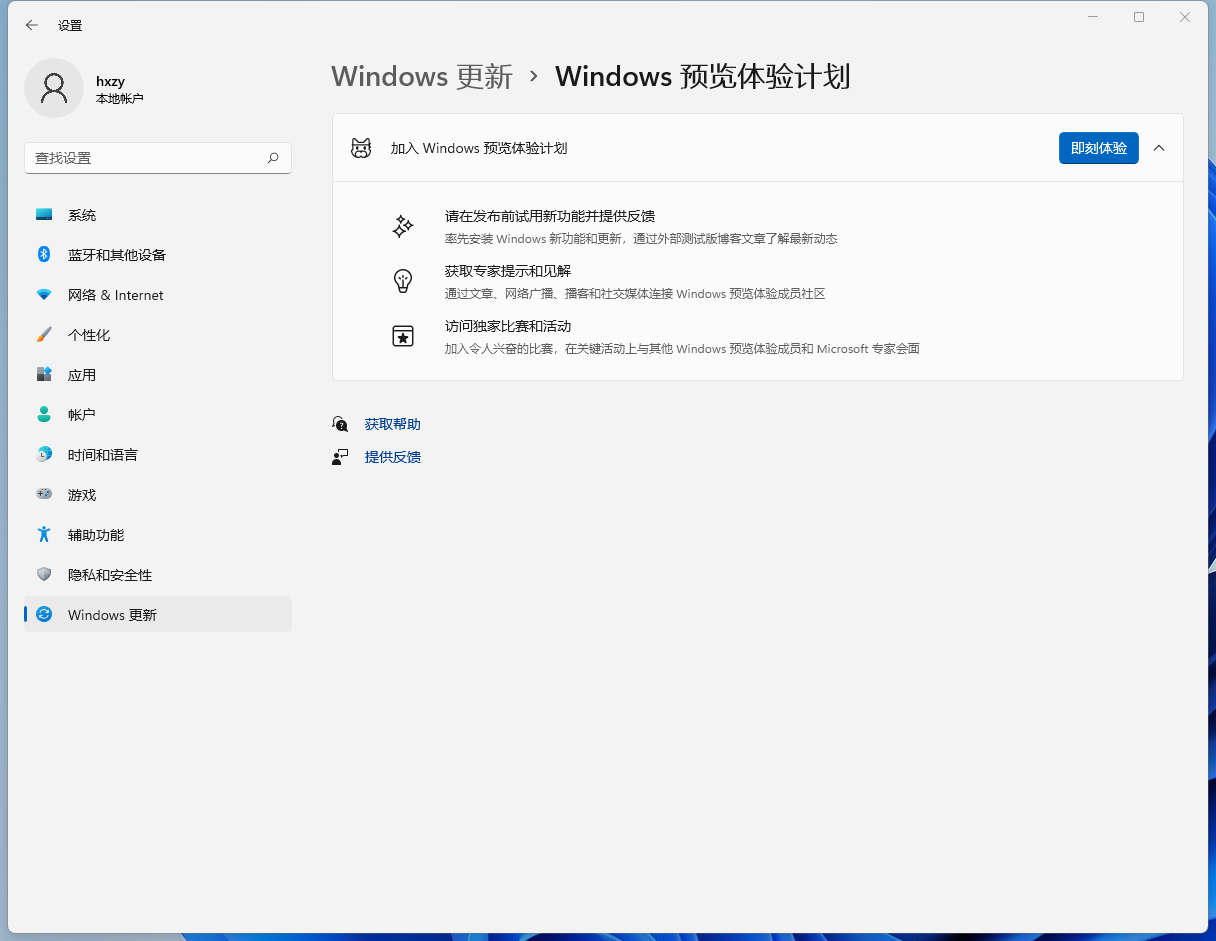Click the help headset icon beside 获取帮助
Screen dimensions: 1216x941
click(x=340, y=424)
